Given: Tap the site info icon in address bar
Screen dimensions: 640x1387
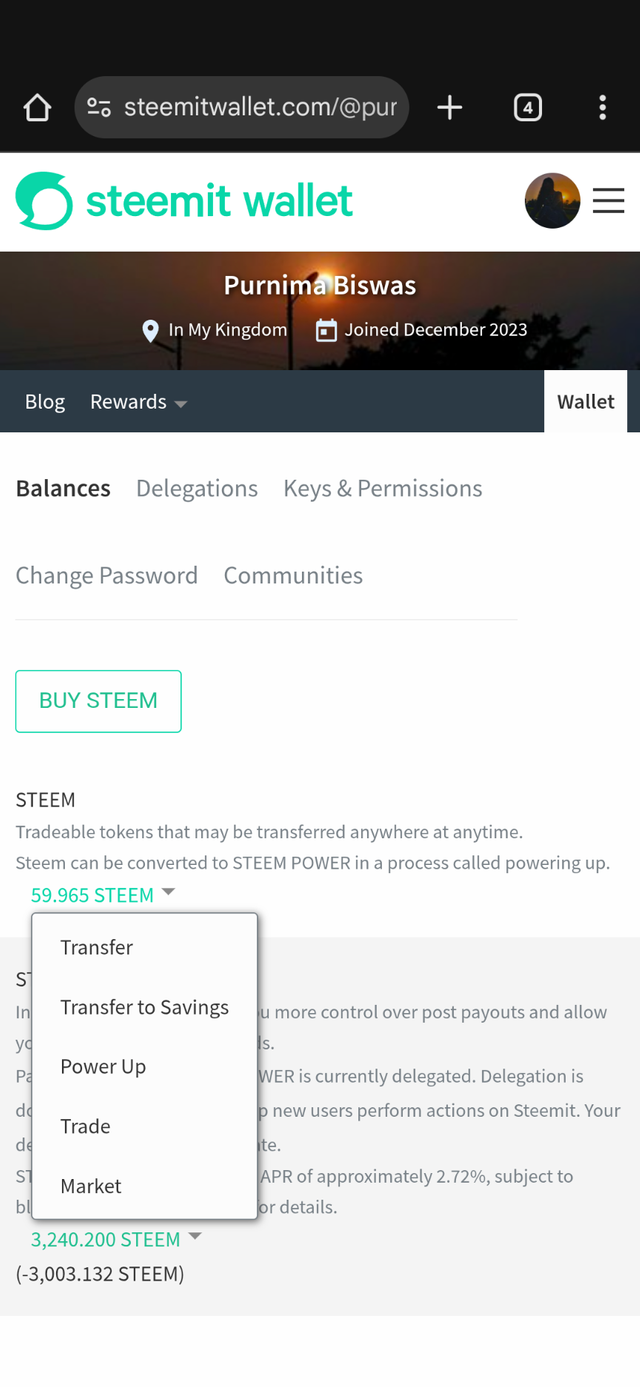Looking at the screenshot, I should (x=99, y=107).
